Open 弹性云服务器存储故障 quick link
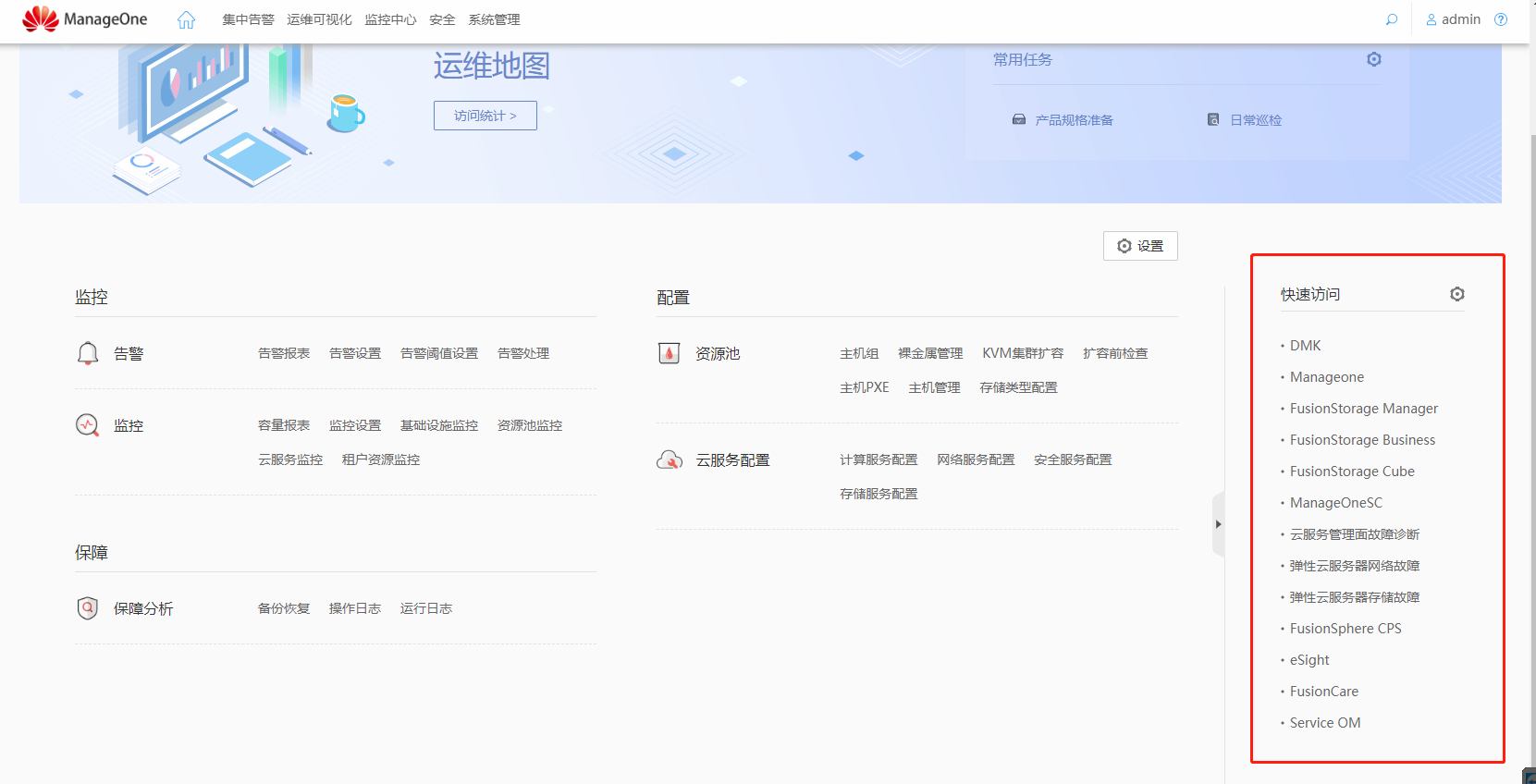 point(1355,597)
